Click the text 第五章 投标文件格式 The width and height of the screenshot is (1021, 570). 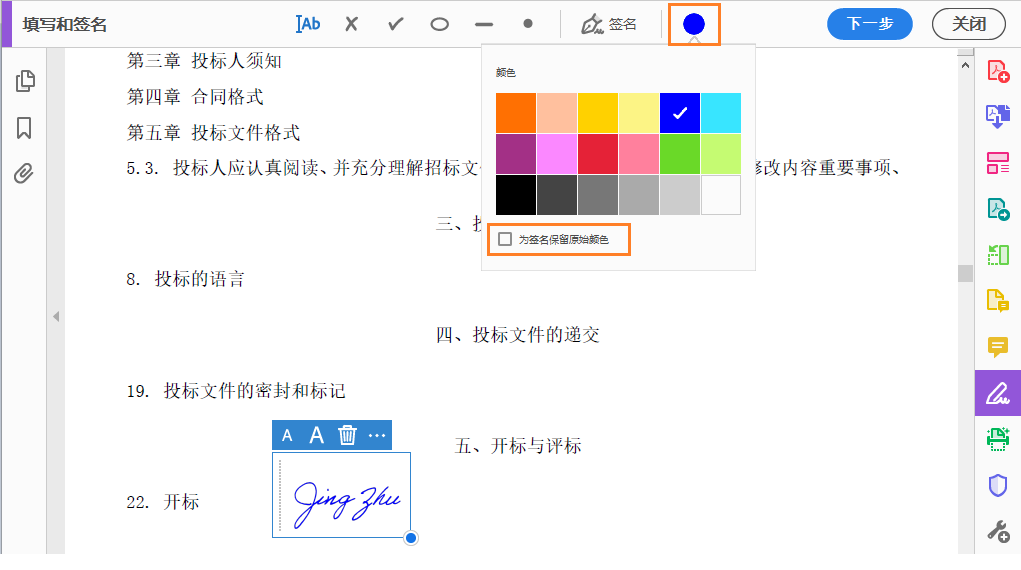click(x=213, y=133)
